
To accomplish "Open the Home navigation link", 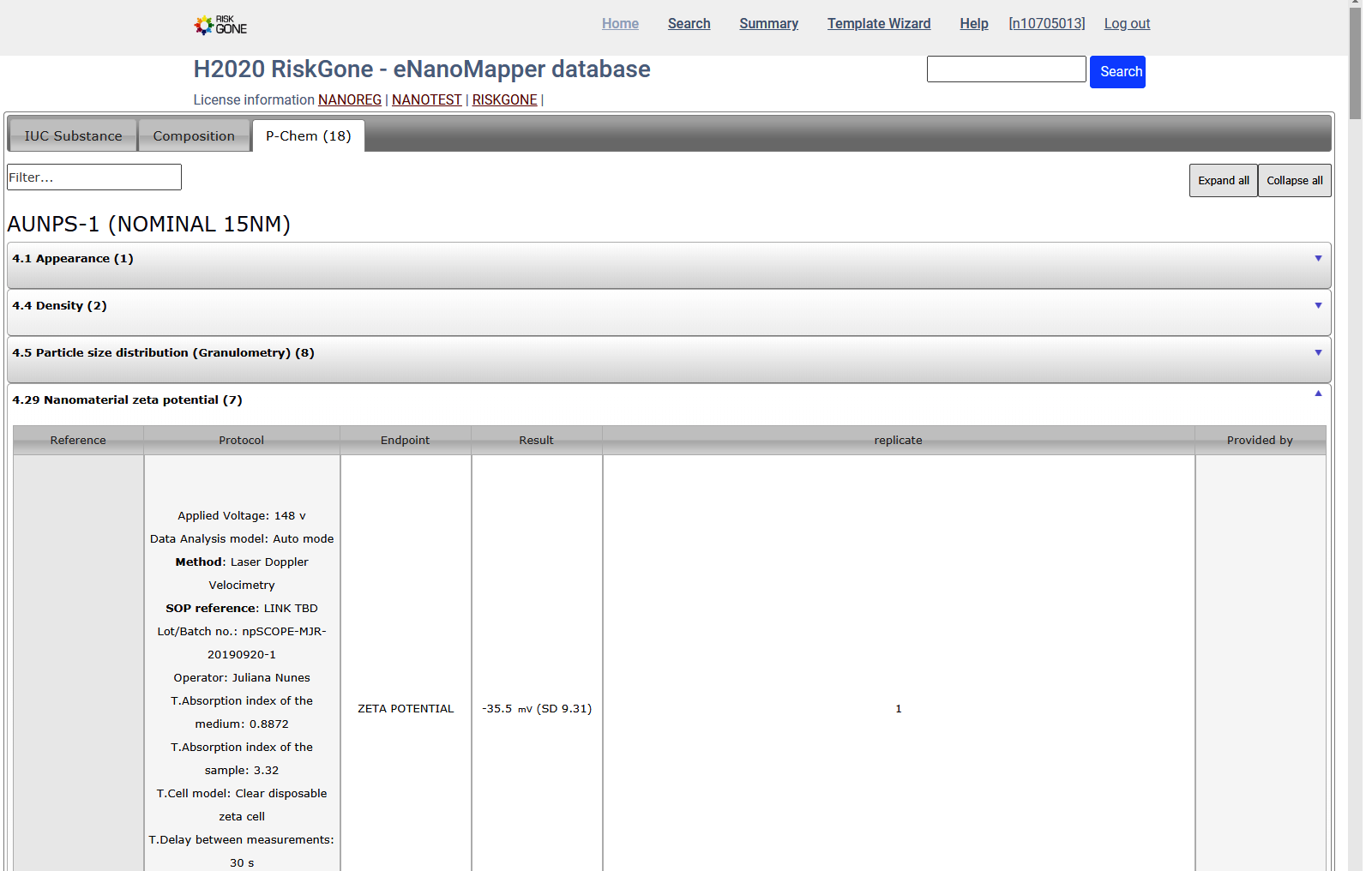I will click(x=620, y=24).
